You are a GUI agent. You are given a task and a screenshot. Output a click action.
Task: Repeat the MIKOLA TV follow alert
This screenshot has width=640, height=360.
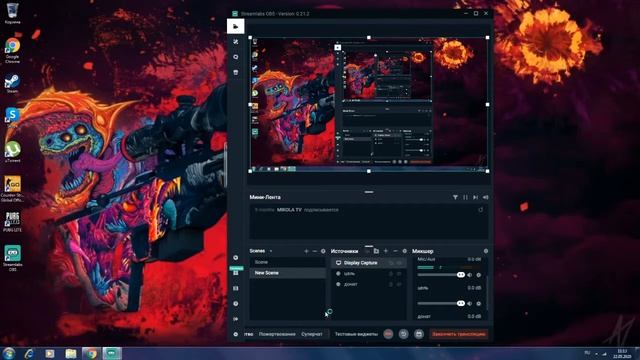coord(481,210)
